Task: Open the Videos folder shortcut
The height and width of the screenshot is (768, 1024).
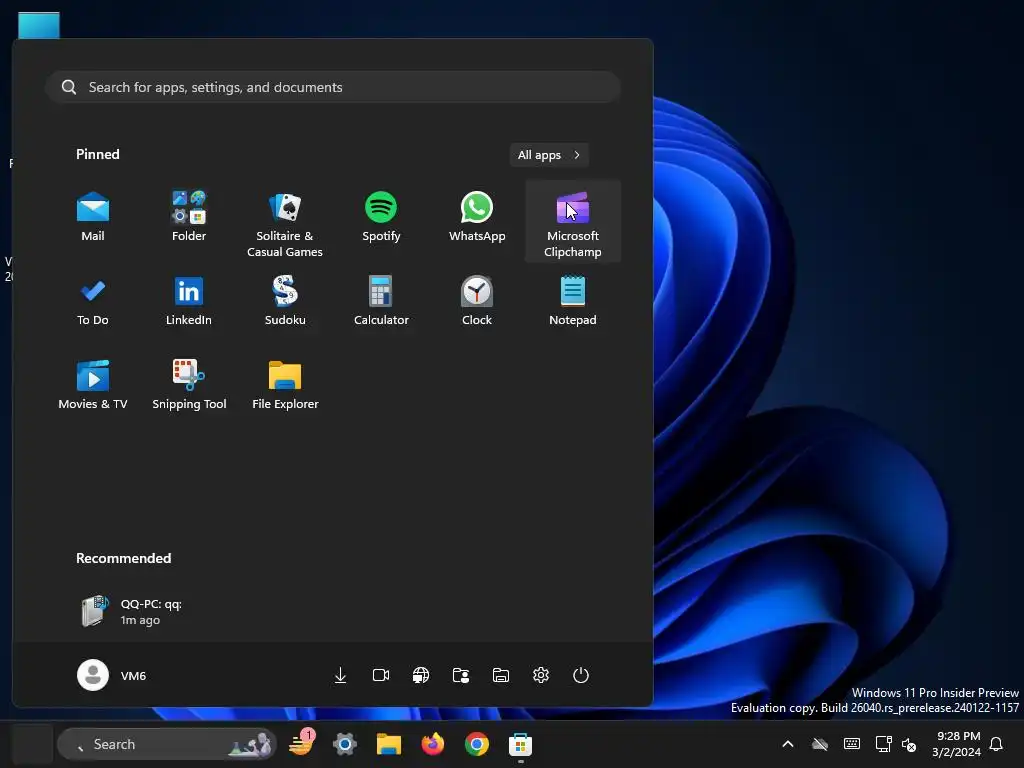Action: pos(381,675)
